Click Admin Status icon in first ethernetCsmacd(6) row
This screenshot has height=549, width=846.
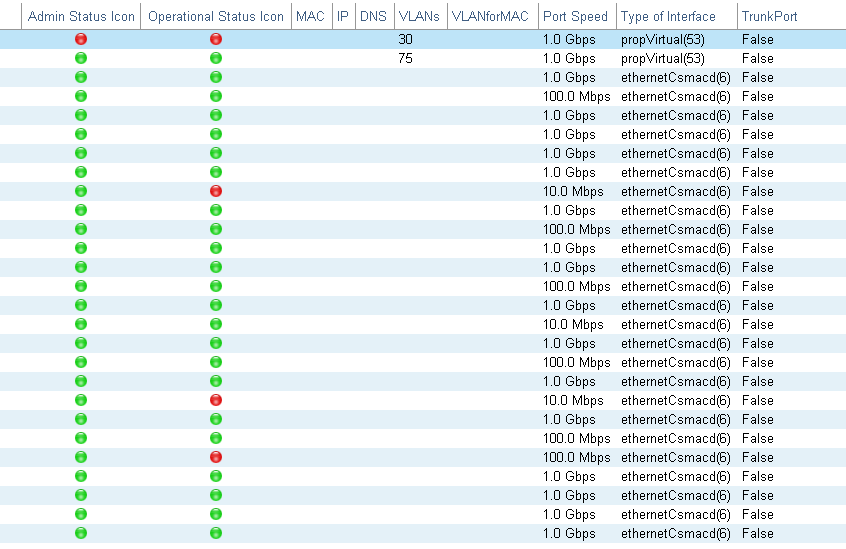click(81, 77)
